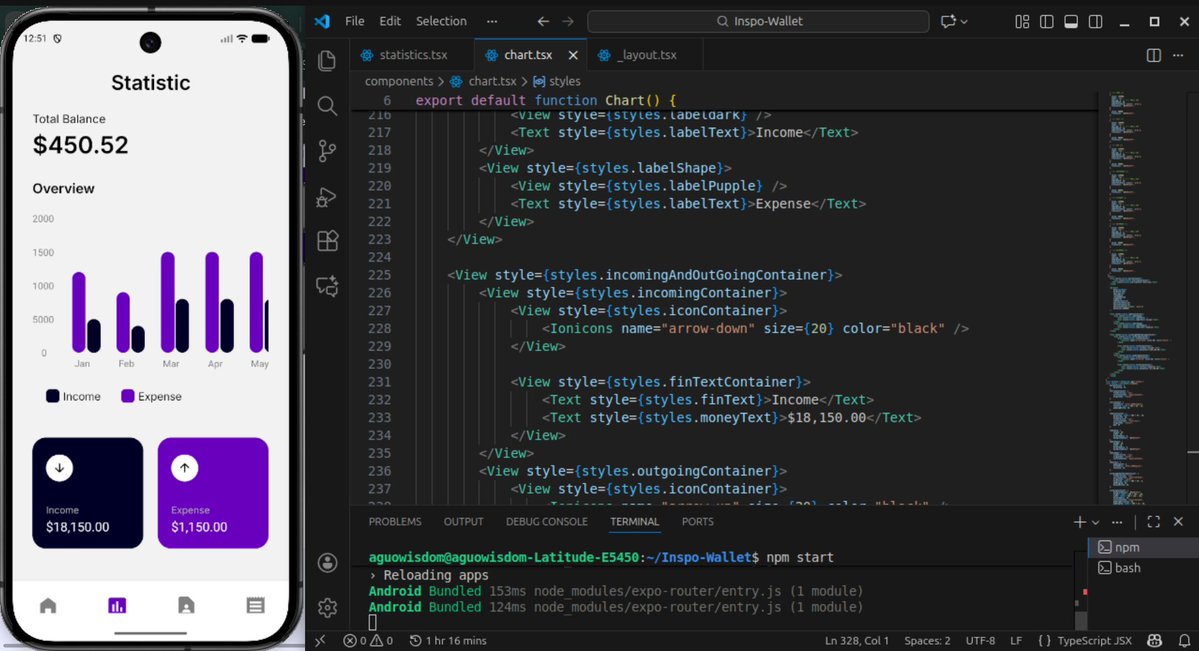
Task: Open terminal panel More Actions ellipsis
Action: [1117, 522]
